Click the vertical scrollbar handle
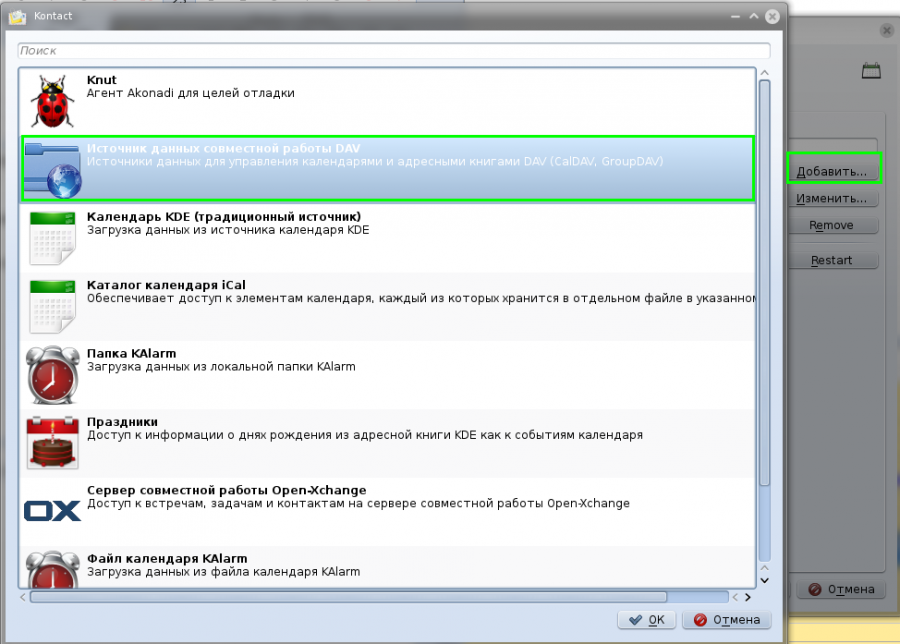The width and height of the screenshot is (900, 644). click(x=764, y=282)
